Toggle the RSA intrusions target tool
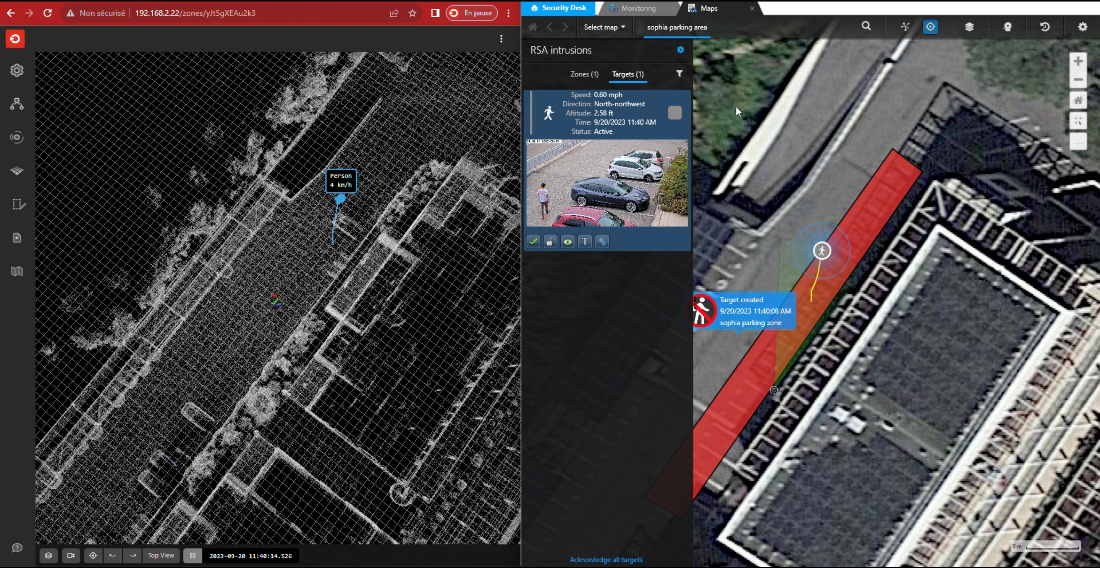This screenshot has height=568, width=1100. tap(930, 27)
